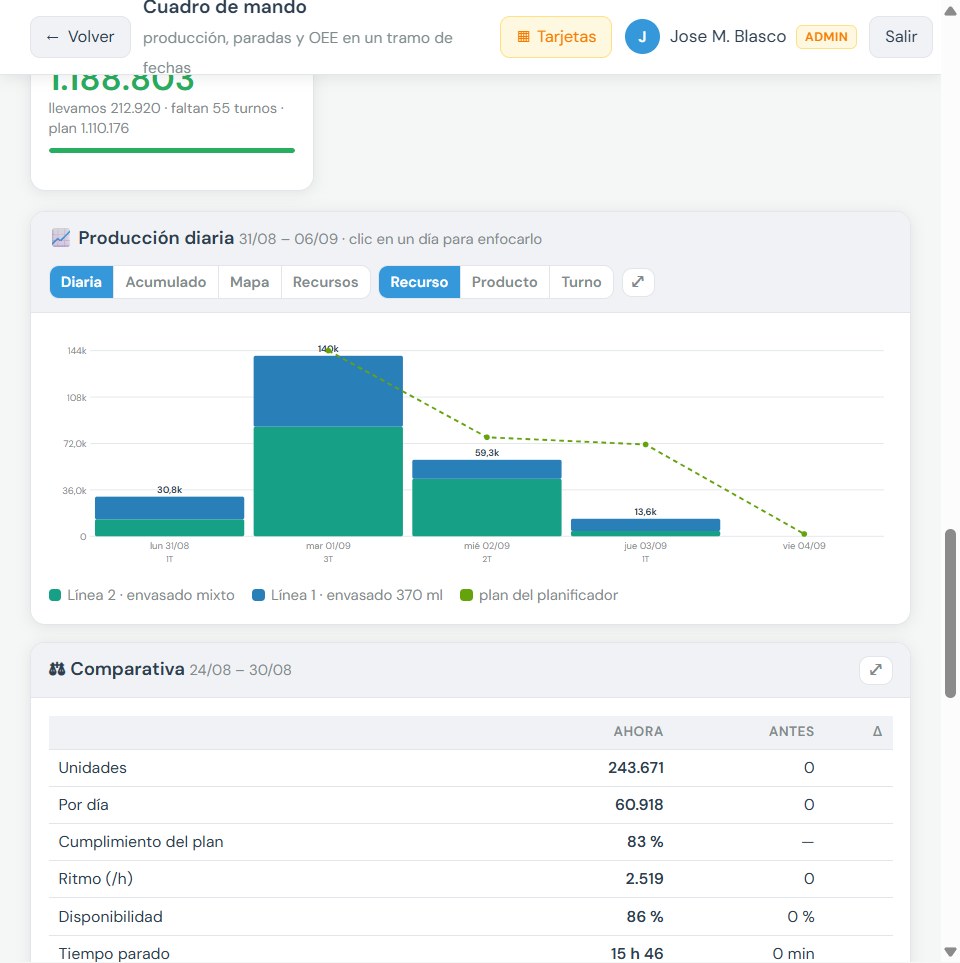Click the Δ delta column header

pos(877,731)
